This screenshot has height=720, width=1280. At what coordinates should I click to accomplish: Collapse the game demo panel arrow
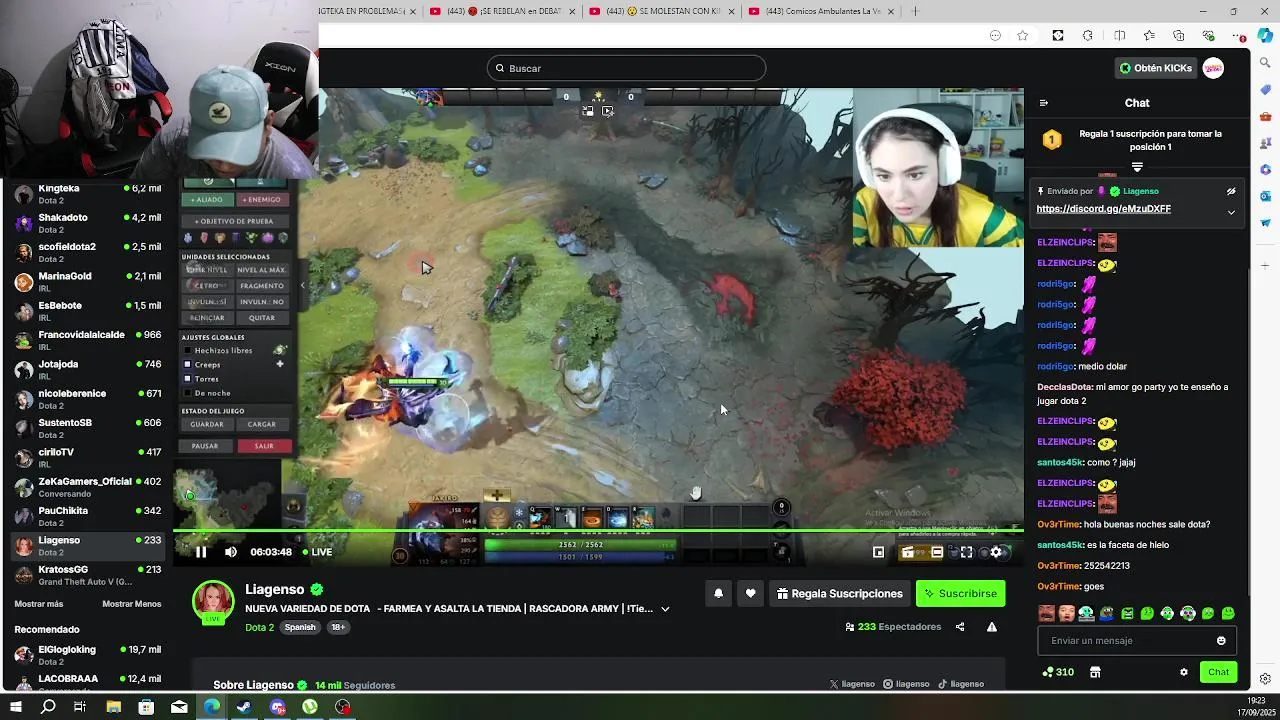pyautogui.click(x=302, y=285)
